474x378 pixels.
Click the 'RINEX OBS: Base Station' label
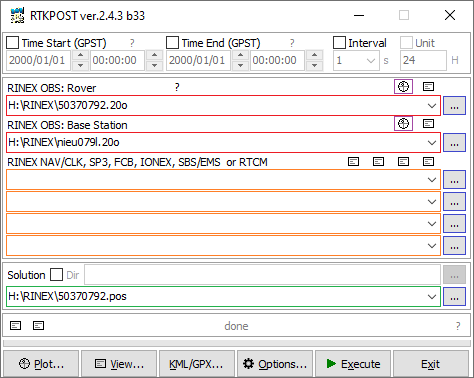pyautogui.click(x=67, y=125)
